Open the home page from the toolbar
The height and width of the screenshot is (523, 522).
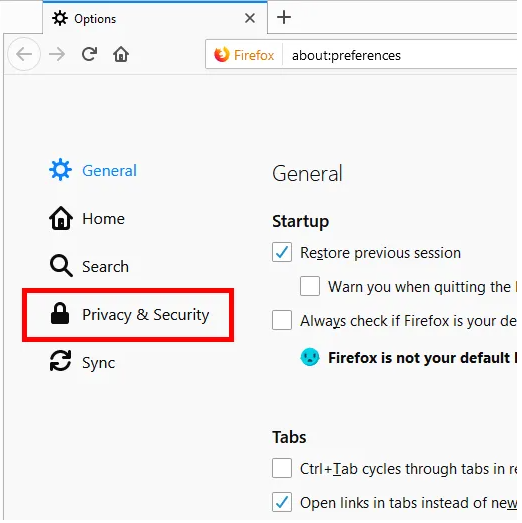(121, 54)
